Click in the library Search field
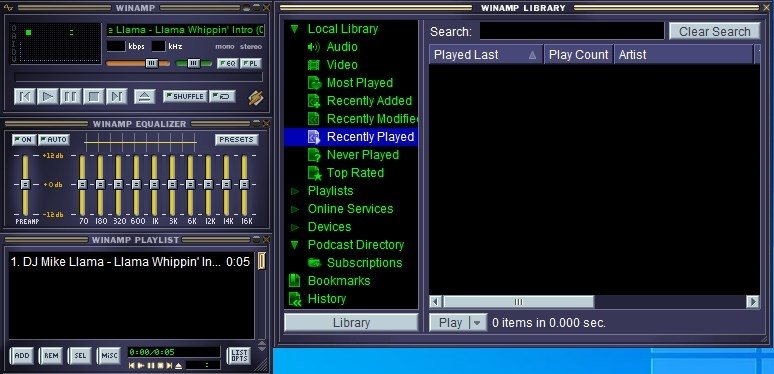 pos(572,31)
